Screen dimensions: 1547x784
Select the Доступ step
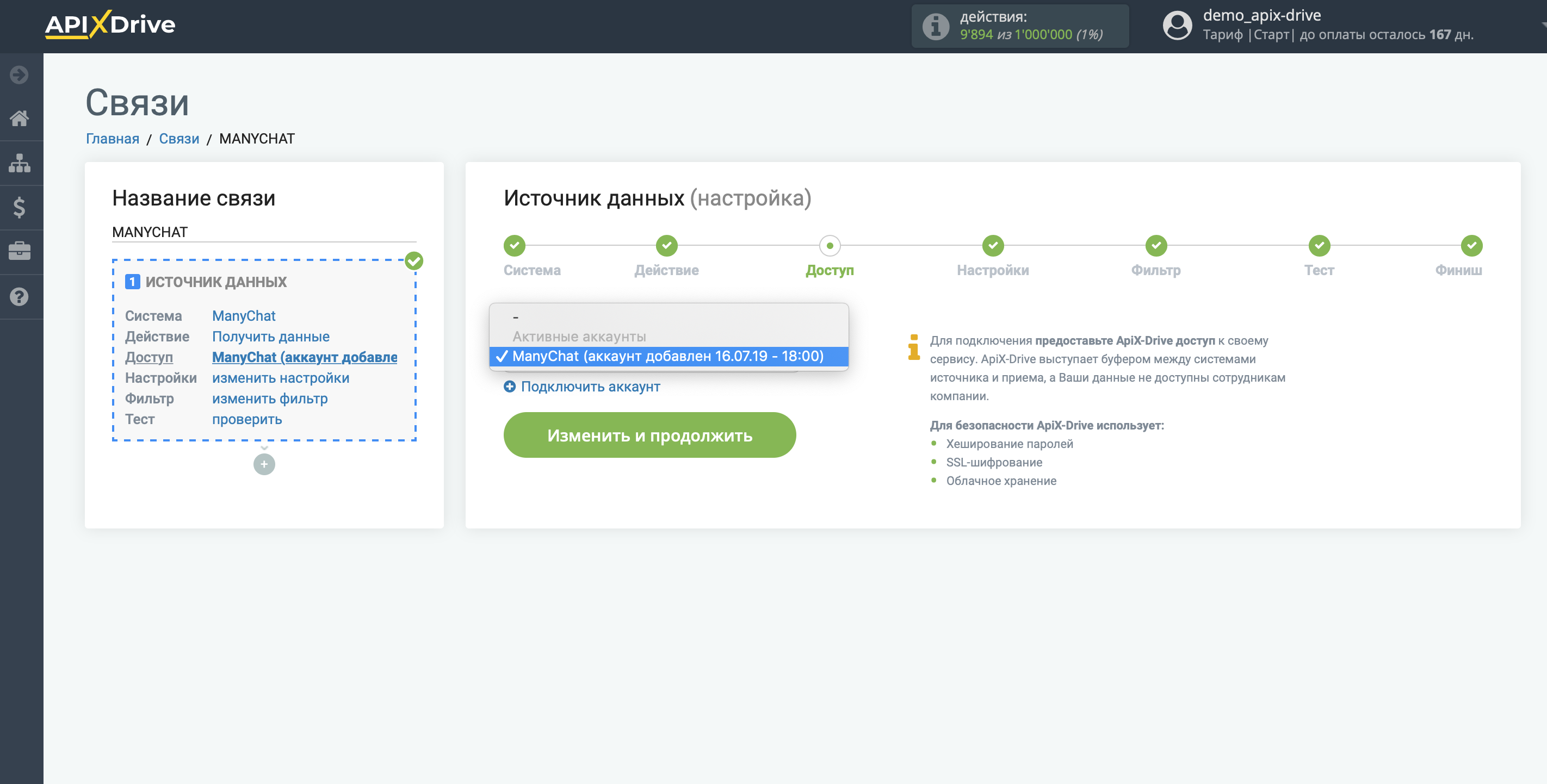(830, 246)
